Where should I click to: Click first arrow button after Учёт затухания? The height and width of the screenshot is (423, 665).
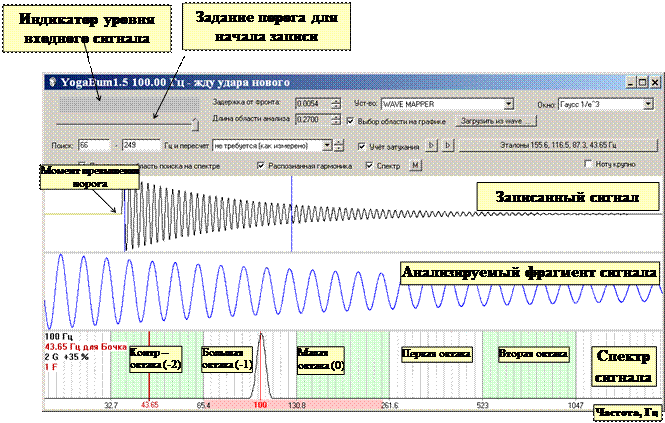point(432,145)
